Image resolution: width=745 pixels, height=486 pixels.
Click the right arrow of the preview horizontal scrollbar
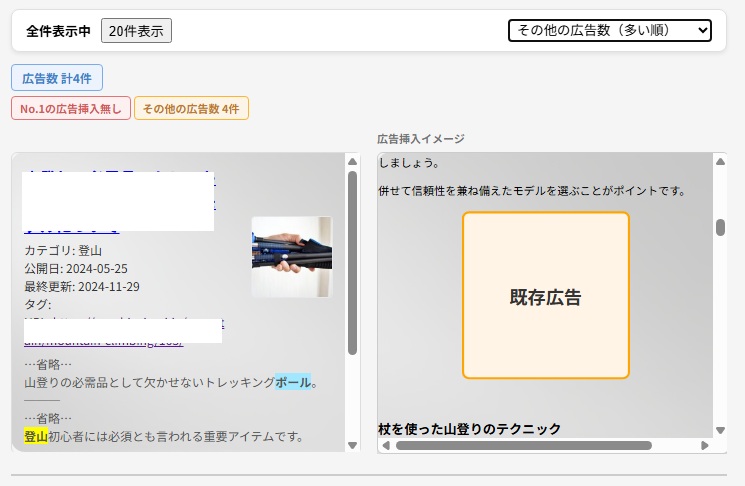click(705, 446)
